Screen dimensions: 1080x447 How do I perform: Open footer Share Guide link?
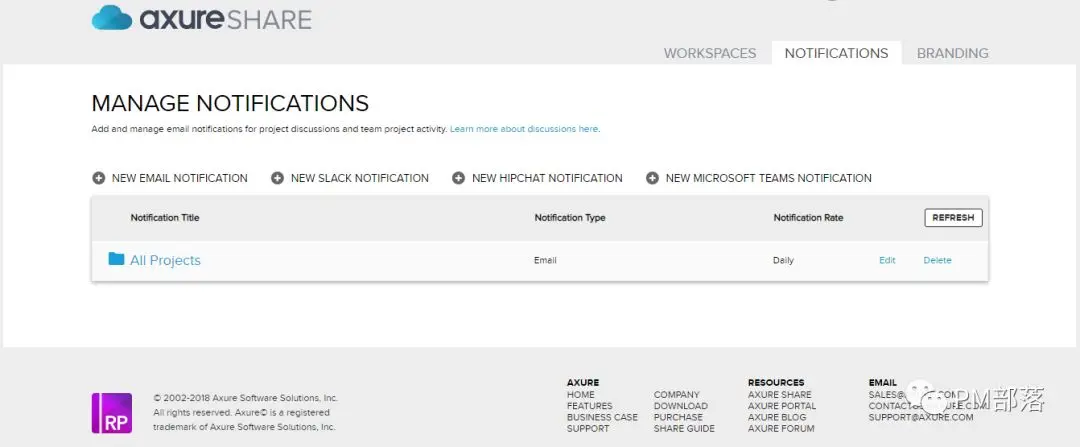pyautogui.click(x=684, y=428)
